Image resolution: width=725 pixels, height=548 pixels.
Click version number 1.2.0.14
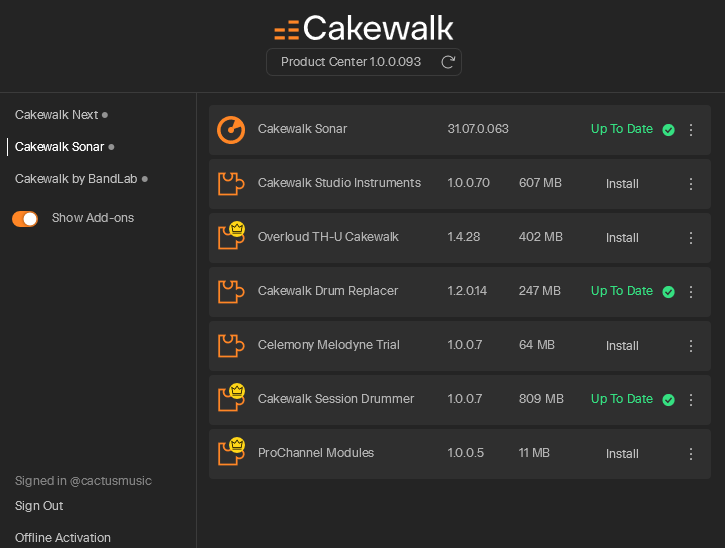coord(467,291)
